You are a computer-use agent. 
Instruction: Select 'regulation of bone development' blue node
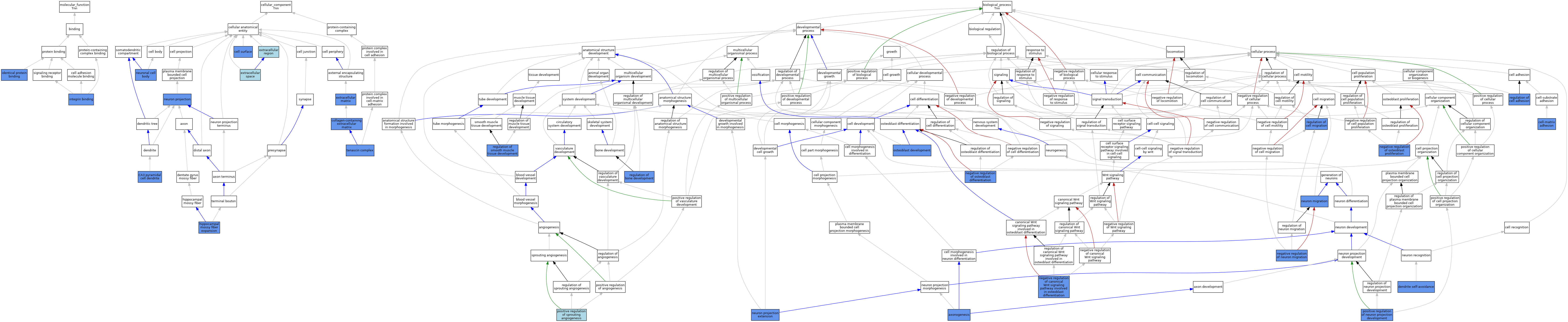pyautogui.click(x=639, y=177)
